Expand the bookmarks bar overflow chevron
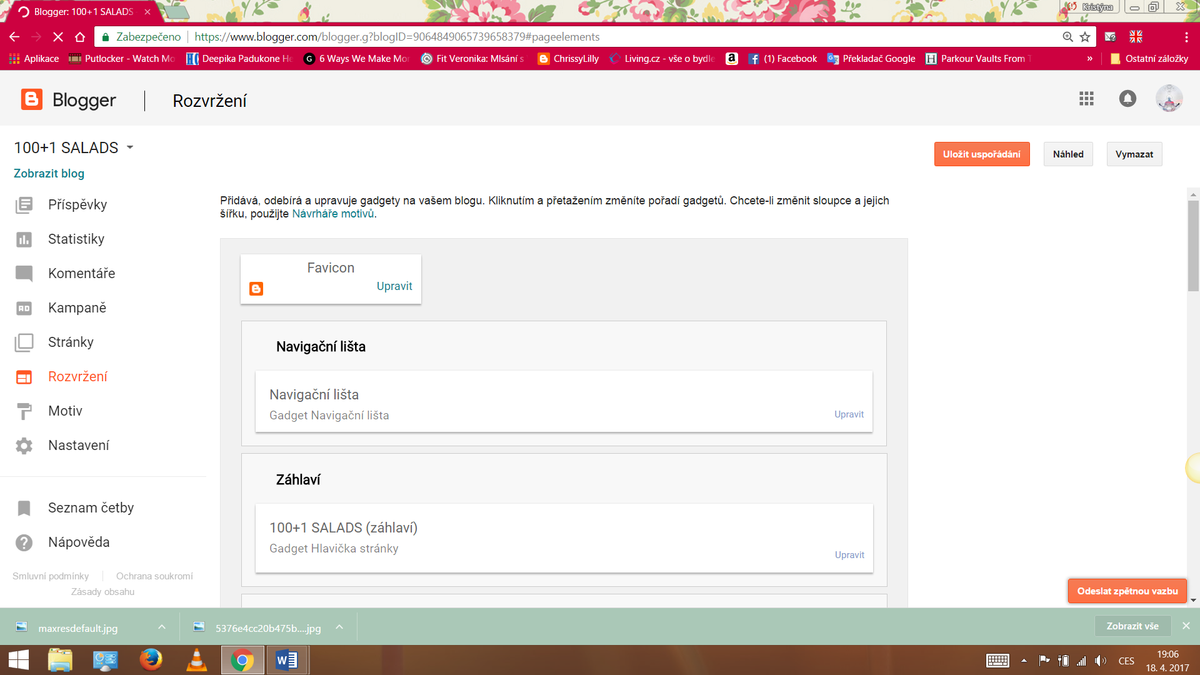 pos(1089,59)
